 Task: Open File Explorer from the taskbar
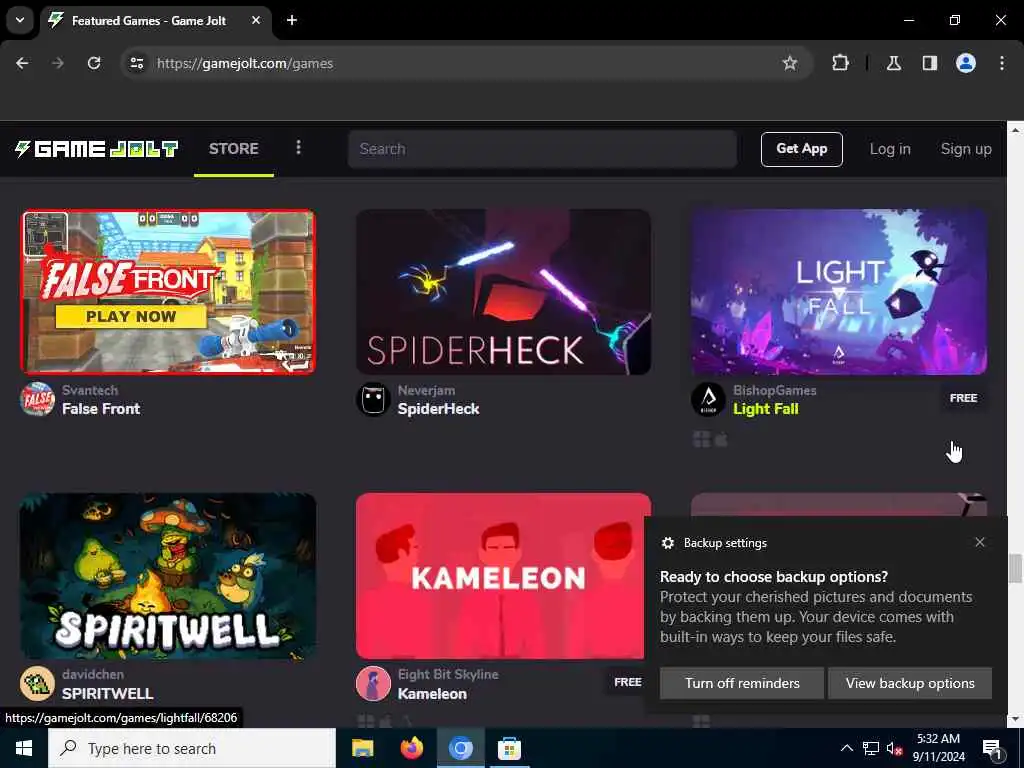tap(362, 748)
